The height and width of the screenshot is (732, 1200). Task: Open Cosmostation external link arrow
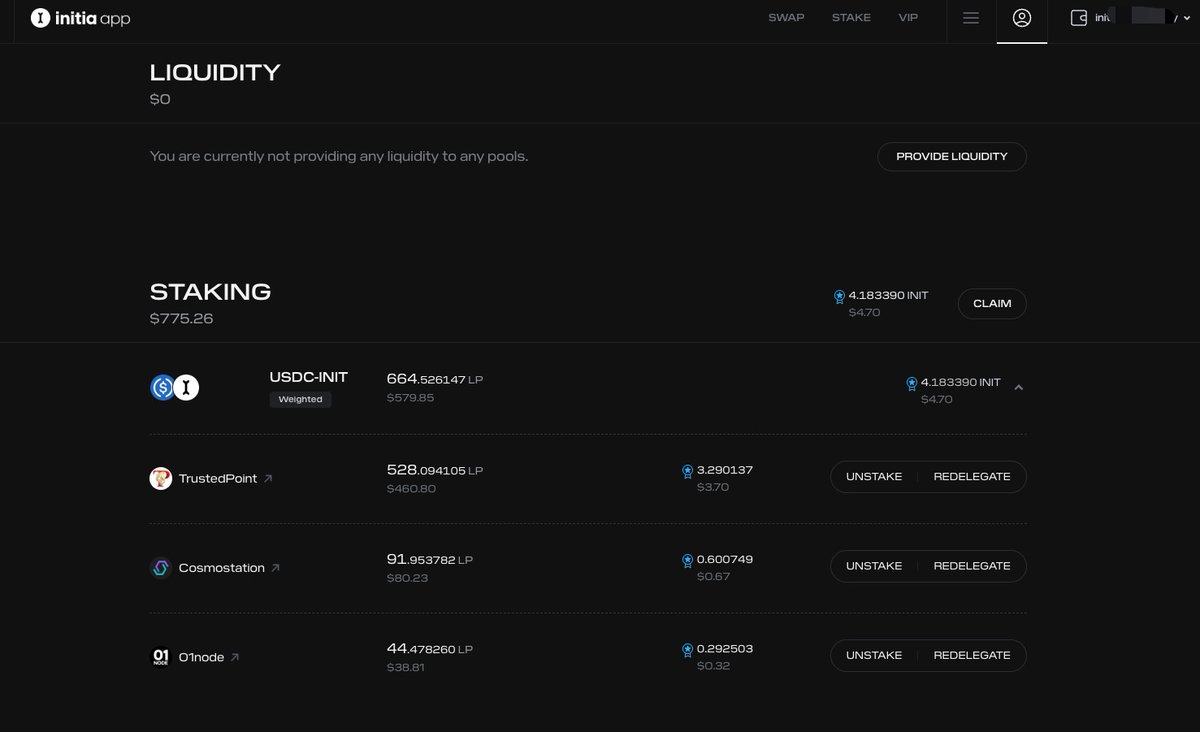coord(276,568)
